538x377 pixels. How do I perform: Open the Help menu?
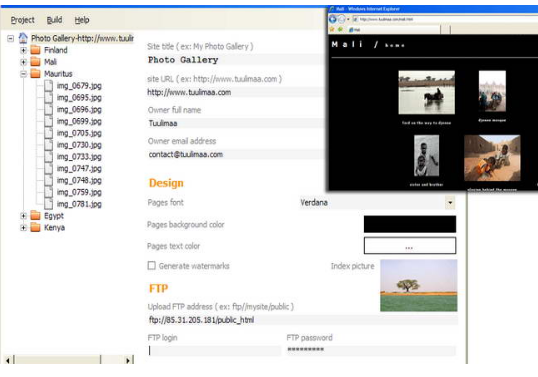82,20
